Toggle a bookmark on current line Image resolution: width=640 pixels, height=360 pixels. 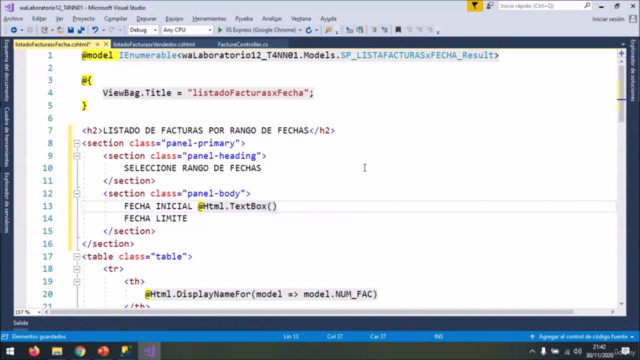398,30
